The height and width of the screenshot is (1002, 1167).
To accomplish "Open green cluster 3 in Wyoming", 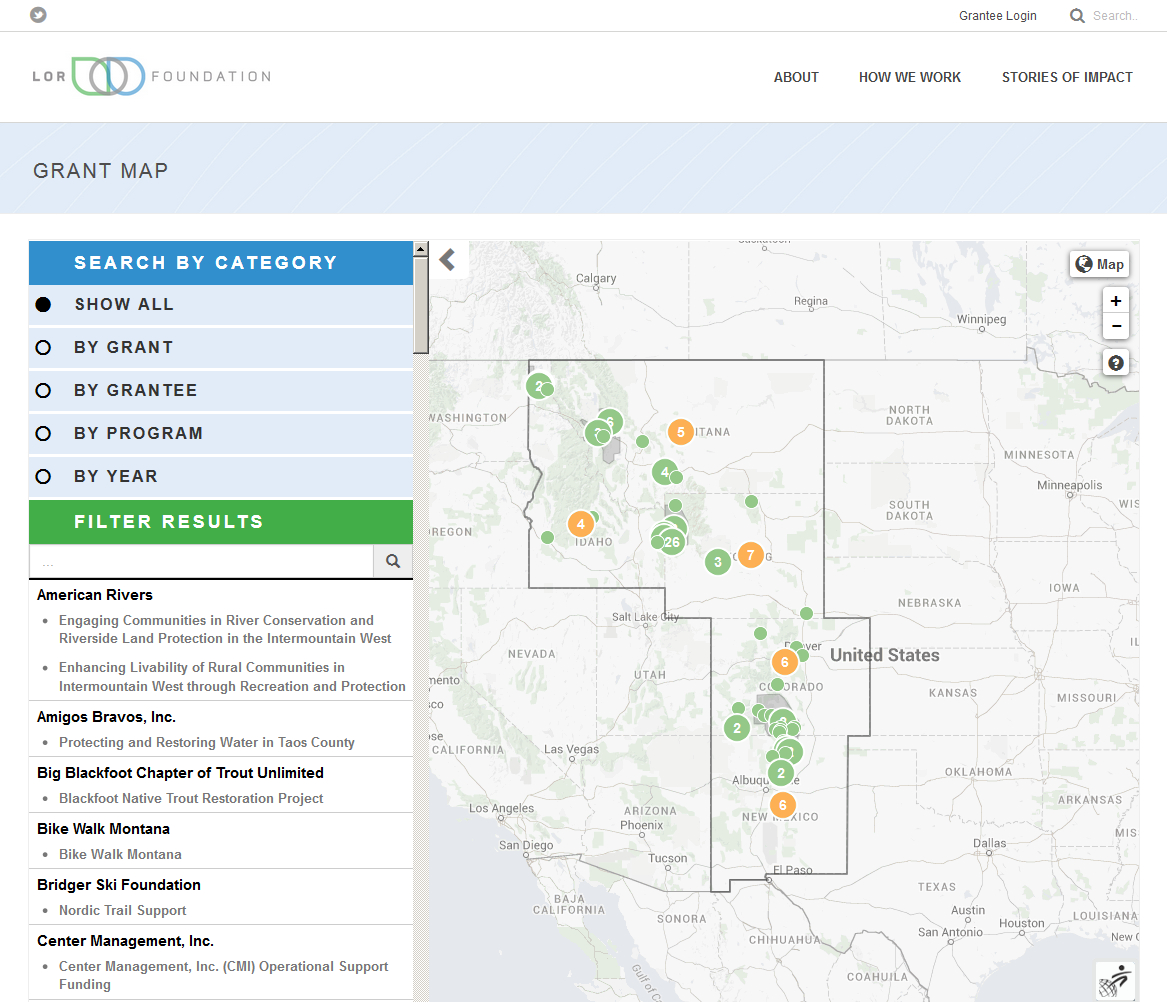I will click(x=717, y=562).
